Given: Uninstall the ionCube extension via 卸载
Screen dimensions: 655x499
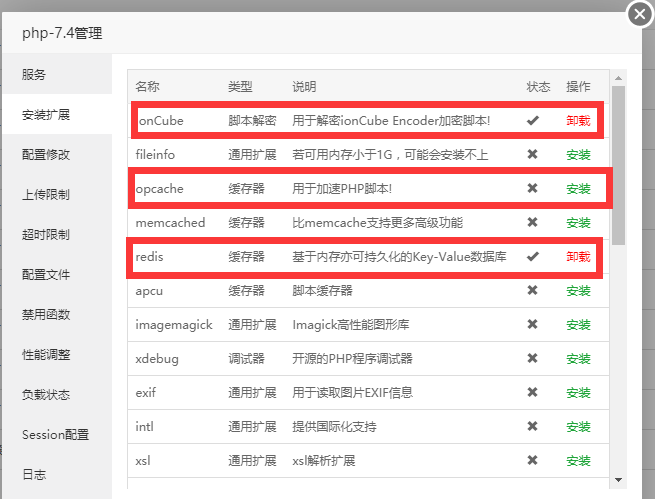Looking at the screenshot, I should coord(578,121).
